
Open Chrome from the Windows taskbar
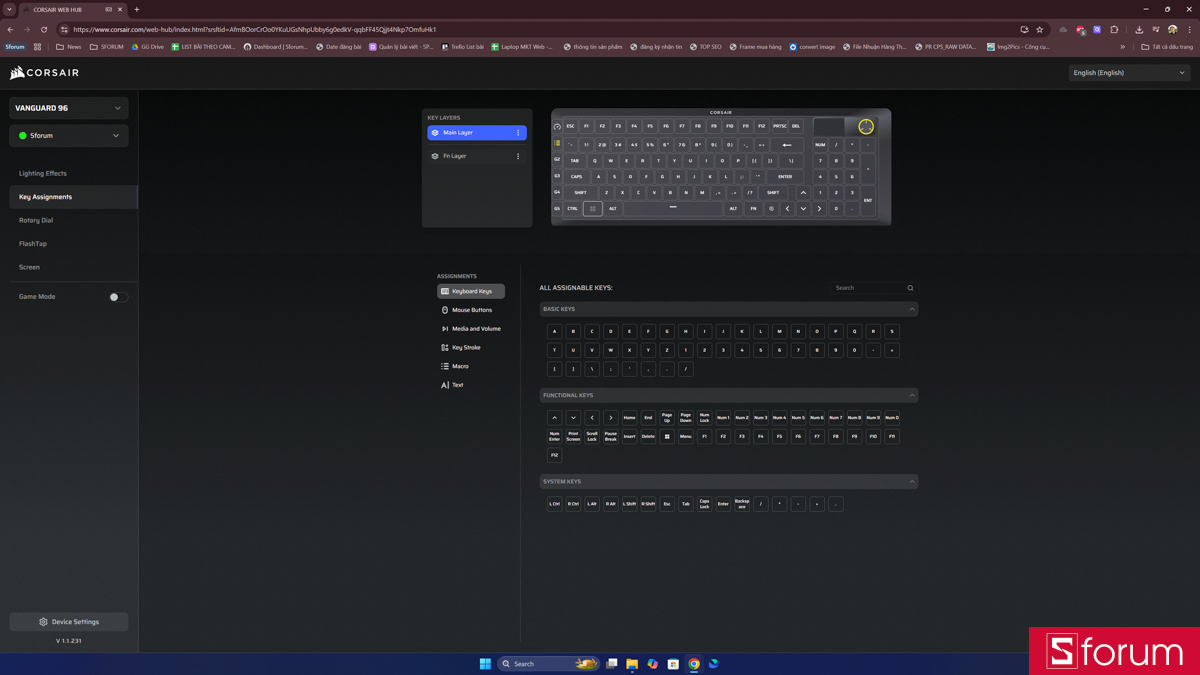(x=694, y=664)
